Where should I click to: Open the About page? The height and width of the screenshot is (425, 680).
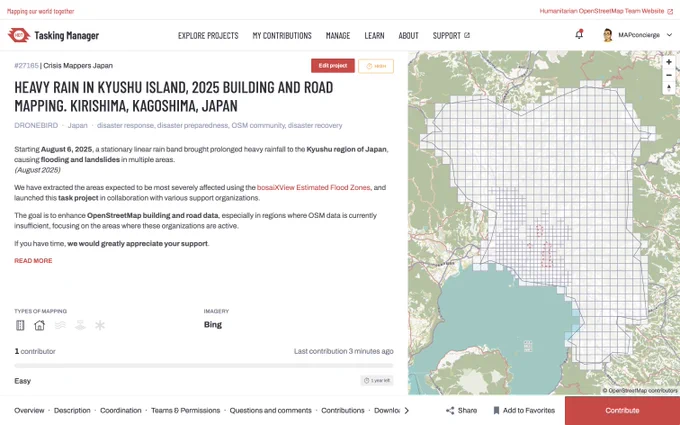pyautogui.click(x=409, y=36)
